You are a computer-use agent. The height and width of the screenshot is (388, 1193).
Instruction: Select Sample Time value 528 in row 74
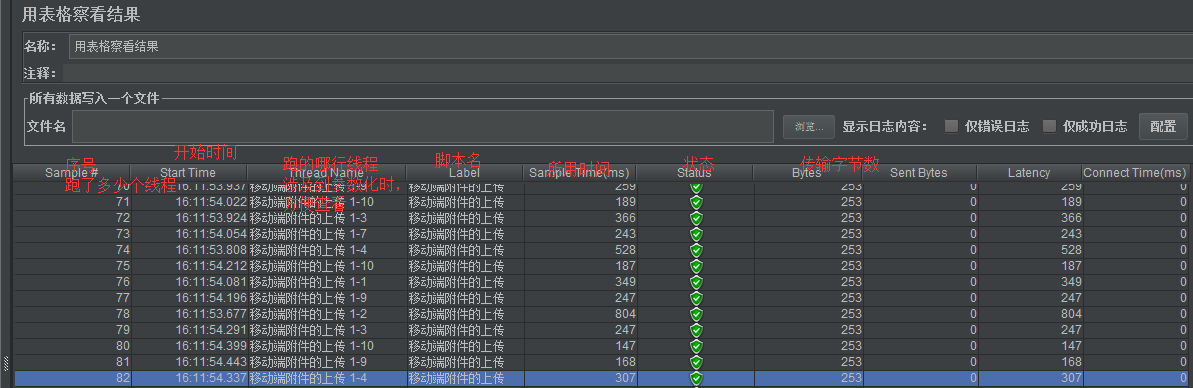coord(580,250)
